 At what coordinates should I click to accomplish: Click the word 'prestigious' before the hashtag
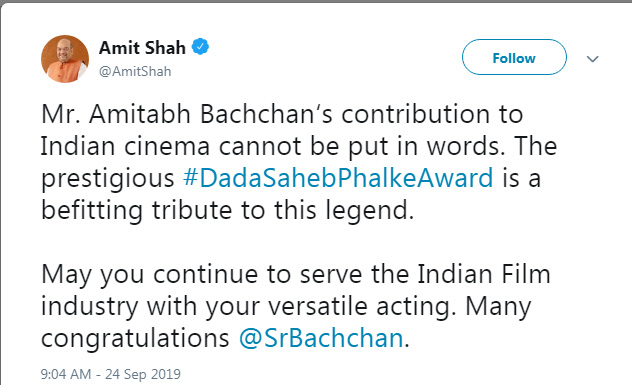pyautogui.click(x=108, y=179)
